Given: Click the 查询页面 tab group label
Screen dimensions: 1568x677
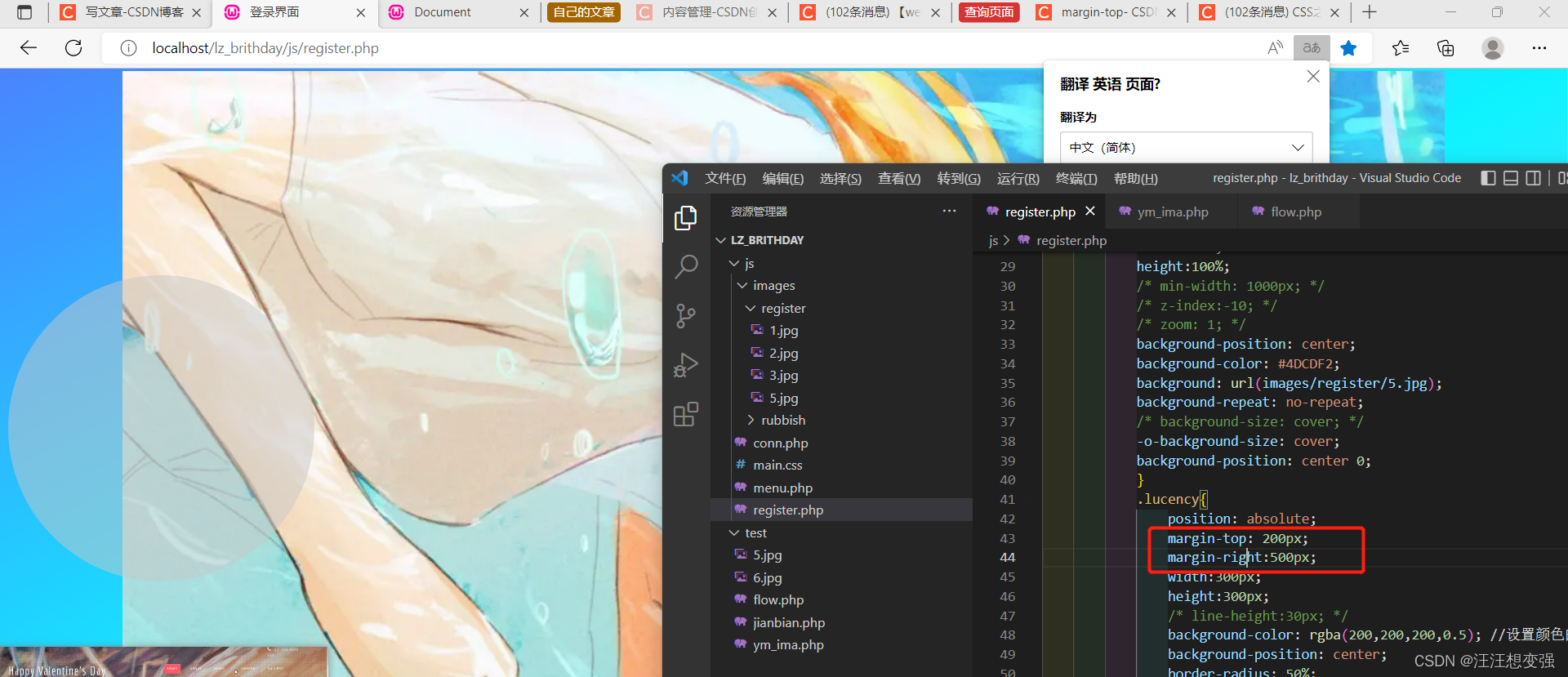Looking at the screenshot, I should pyautogui.click(x=989, y=12).
